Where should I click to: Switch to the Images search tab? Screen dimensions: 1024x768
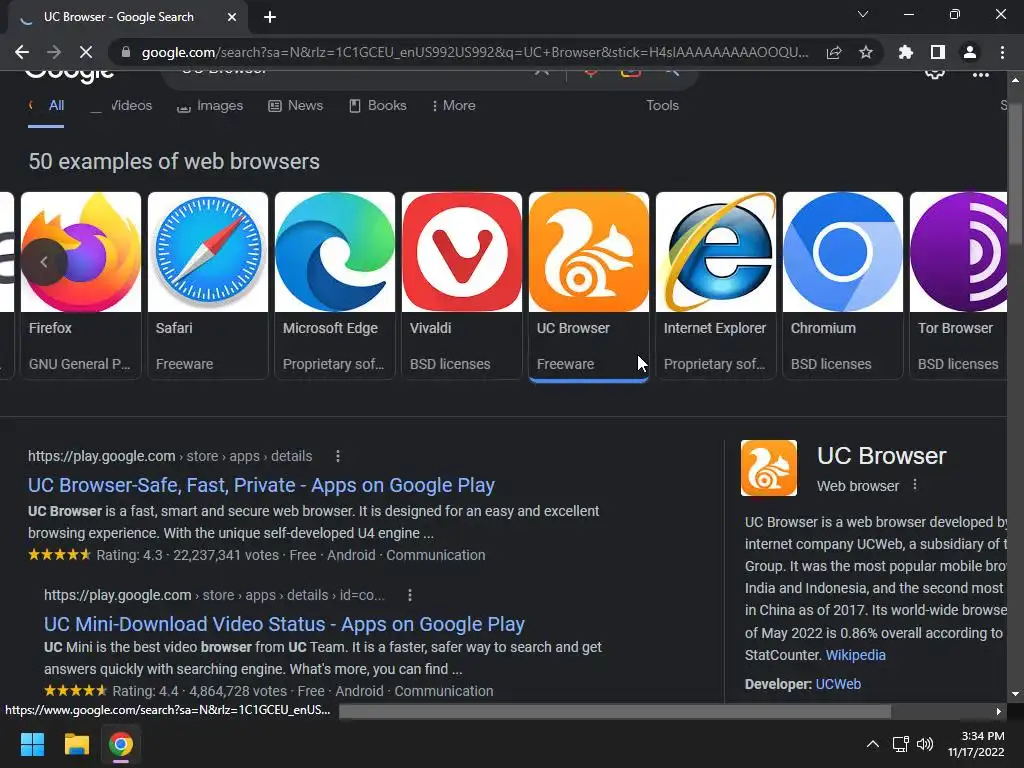pyautogui.click(x=210, y=106)
